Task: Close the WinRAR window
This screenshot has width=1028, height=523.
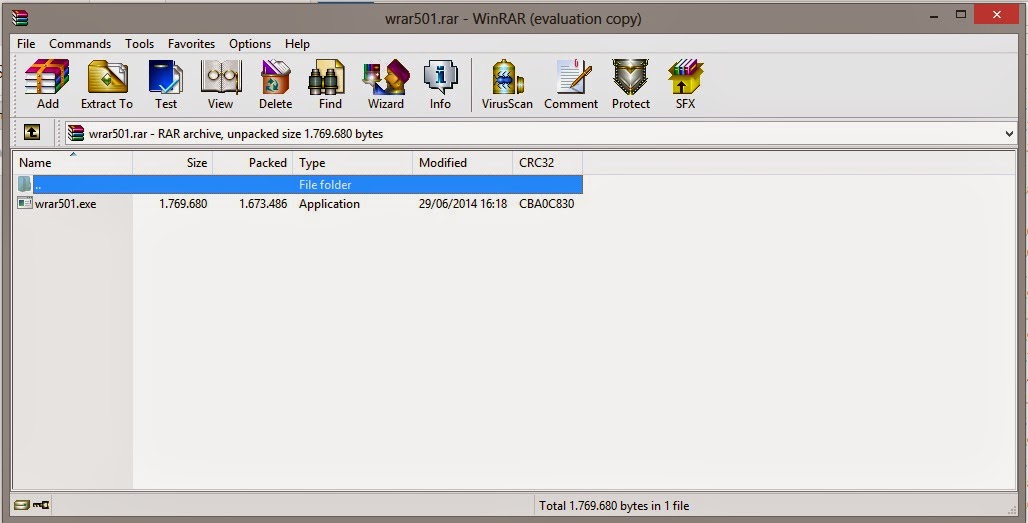Action: [997, 14]
